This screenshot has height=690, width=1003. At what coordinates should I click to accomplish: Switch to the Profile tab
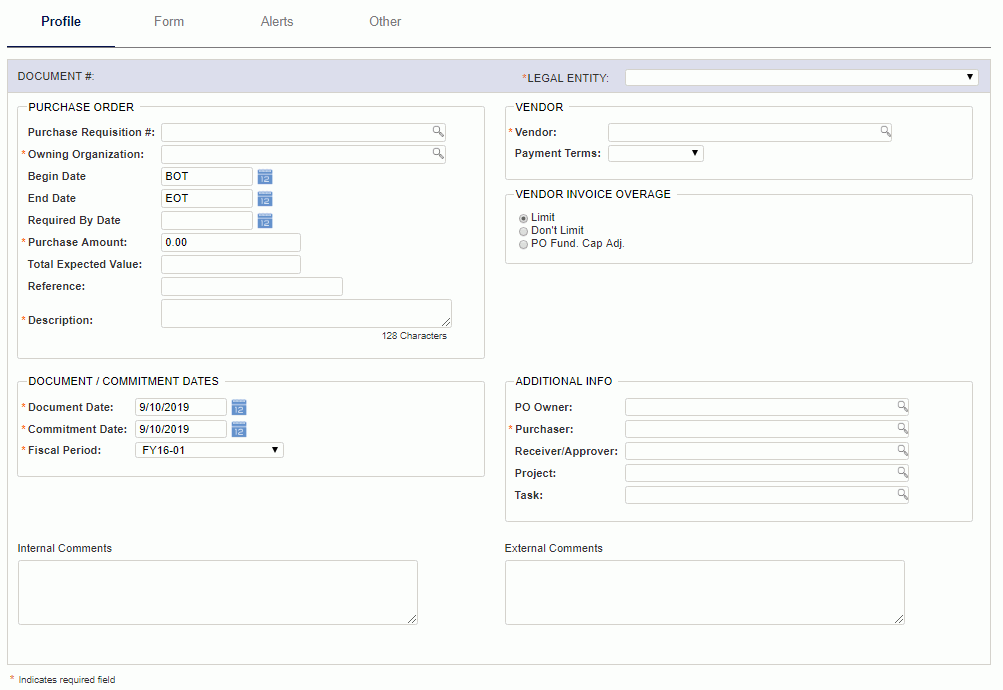pyautogui.click(x=61, y=22)
